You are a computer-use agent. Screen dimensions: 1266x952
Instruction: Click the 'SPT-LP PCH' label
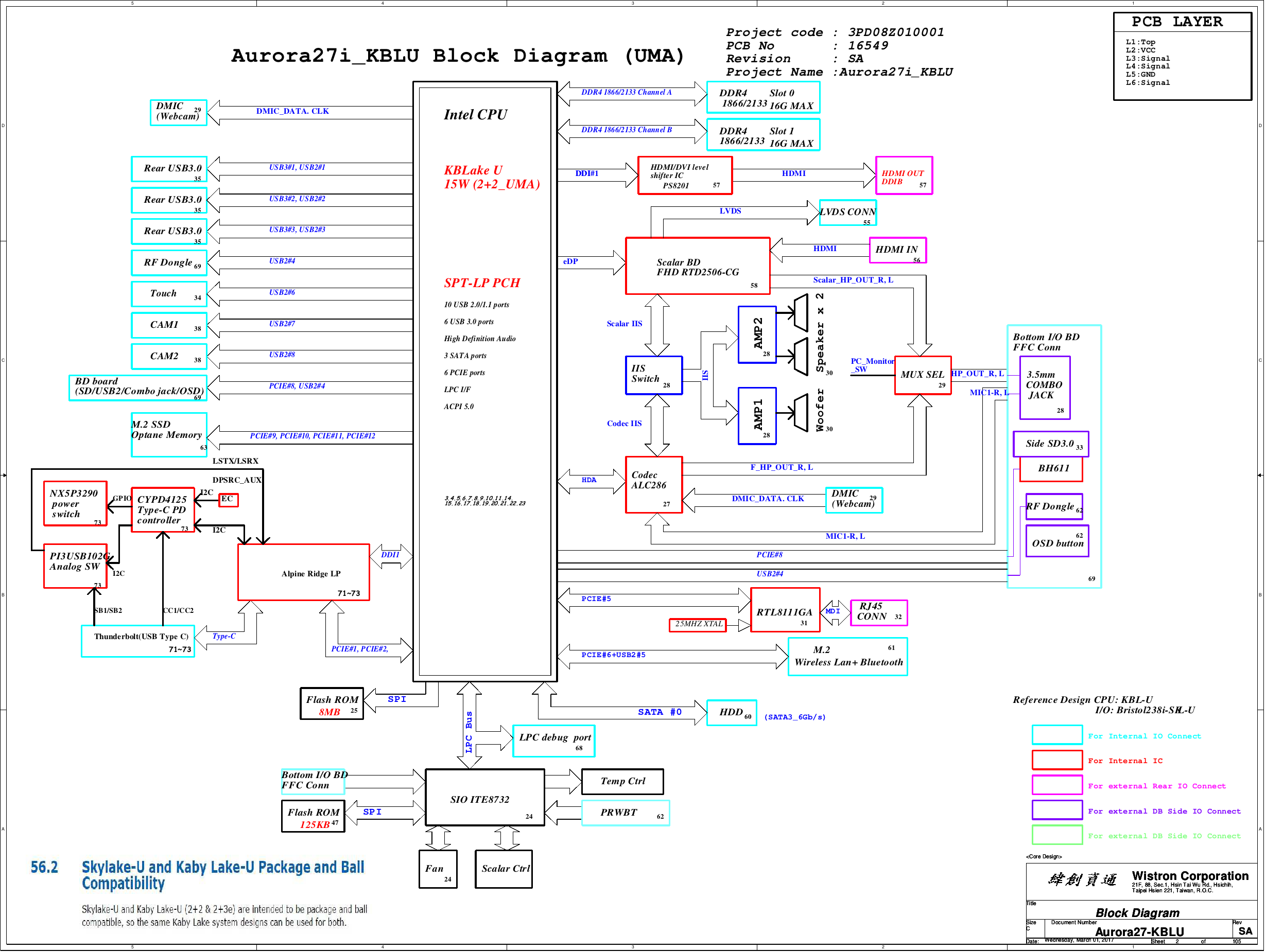pyautogui.click(x=482, y=283)
